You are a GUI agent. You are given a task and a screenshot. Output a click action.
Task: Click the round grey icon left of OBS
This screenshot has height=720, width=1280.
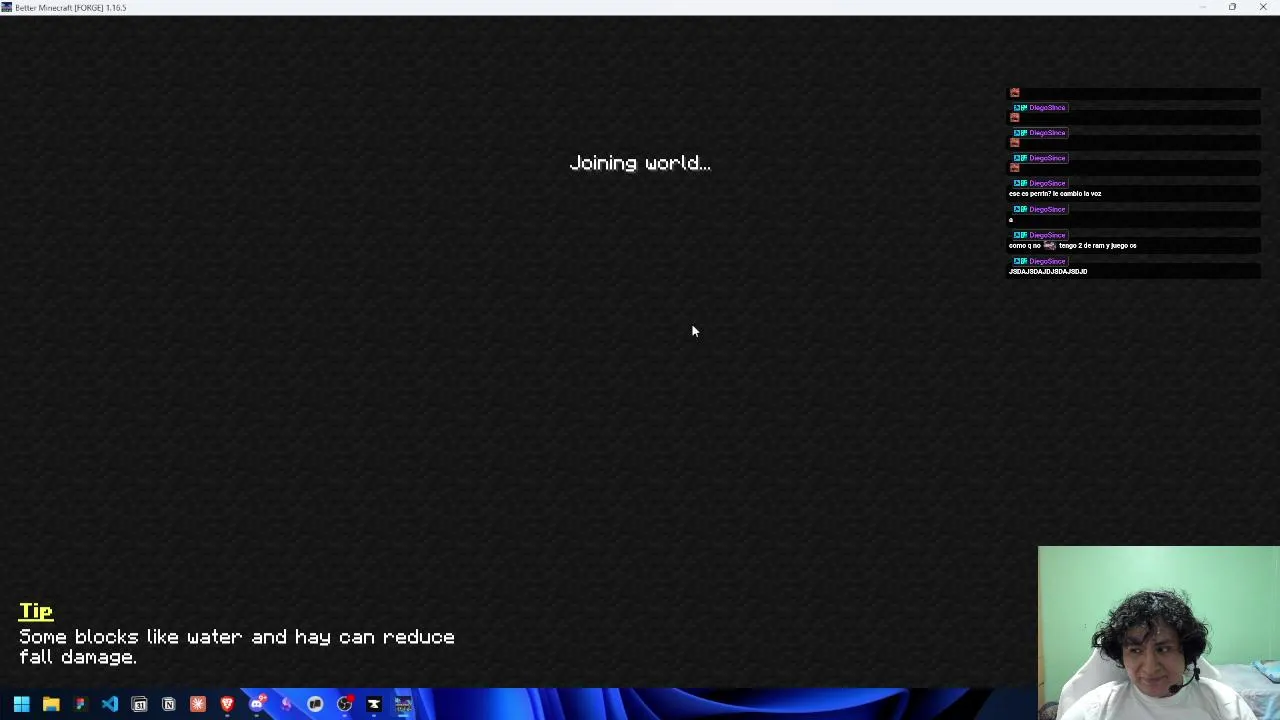pyautogui.click(x=315, y=704)
